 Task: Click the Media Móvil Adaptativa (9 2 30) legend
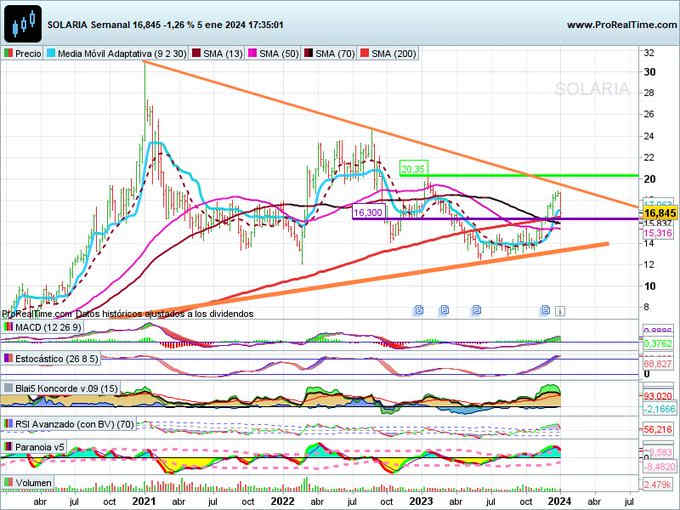(117, 54)
